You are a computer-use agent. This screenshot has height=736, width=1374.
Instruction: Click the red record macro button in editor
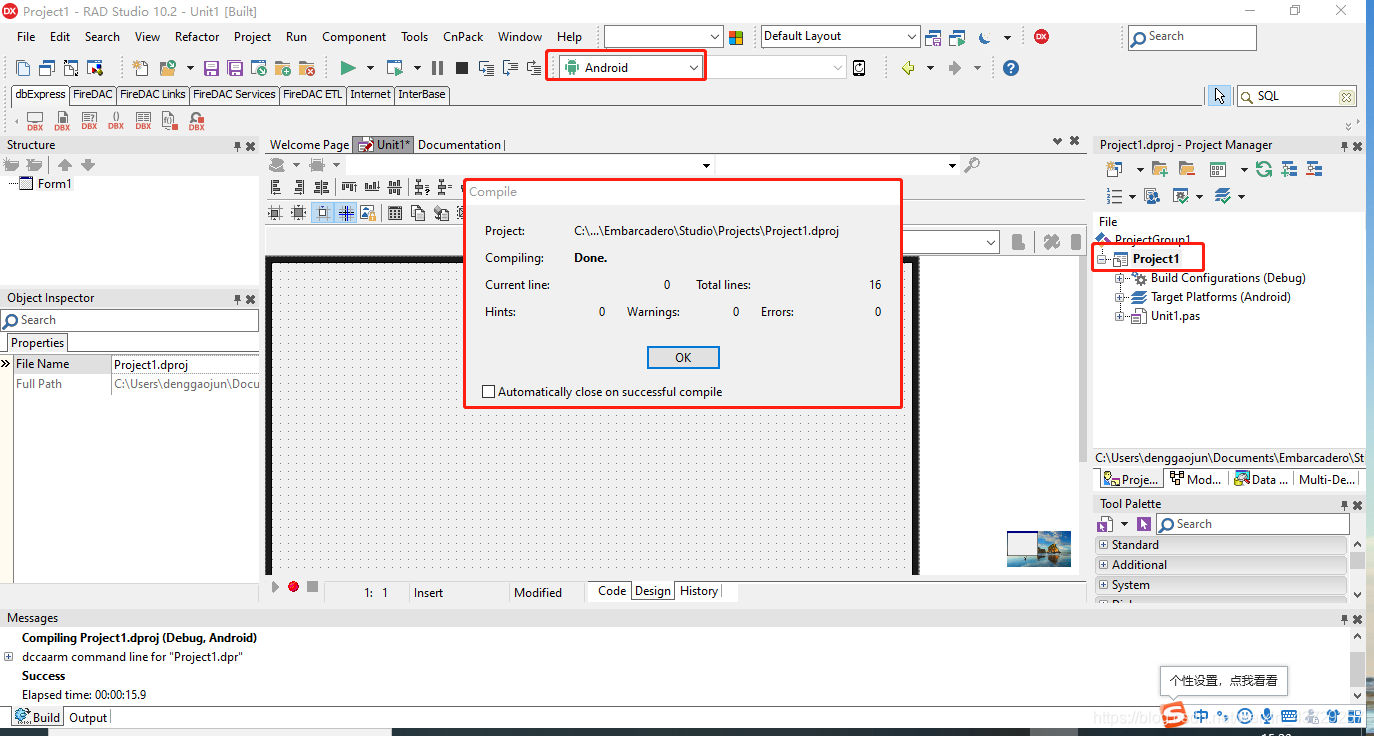[294, 587]
